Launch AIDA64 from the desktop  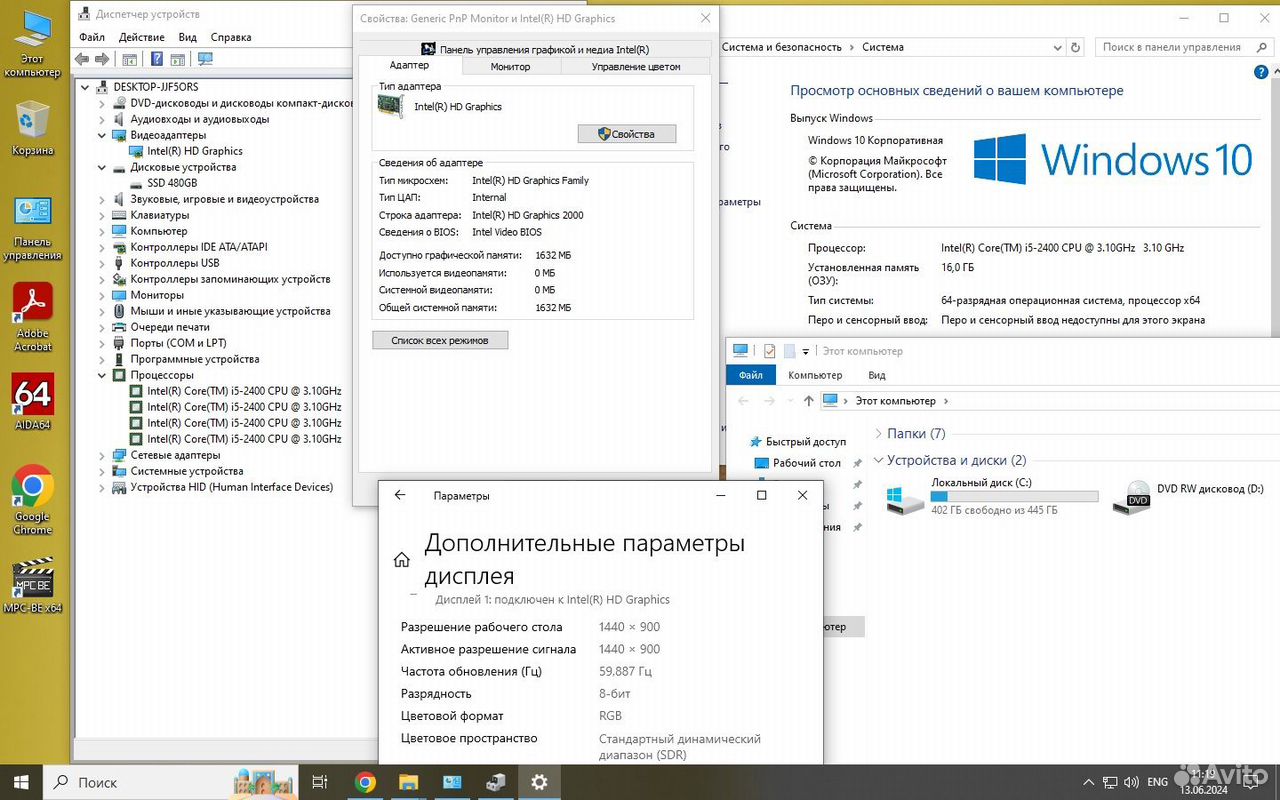pos(32,402)
